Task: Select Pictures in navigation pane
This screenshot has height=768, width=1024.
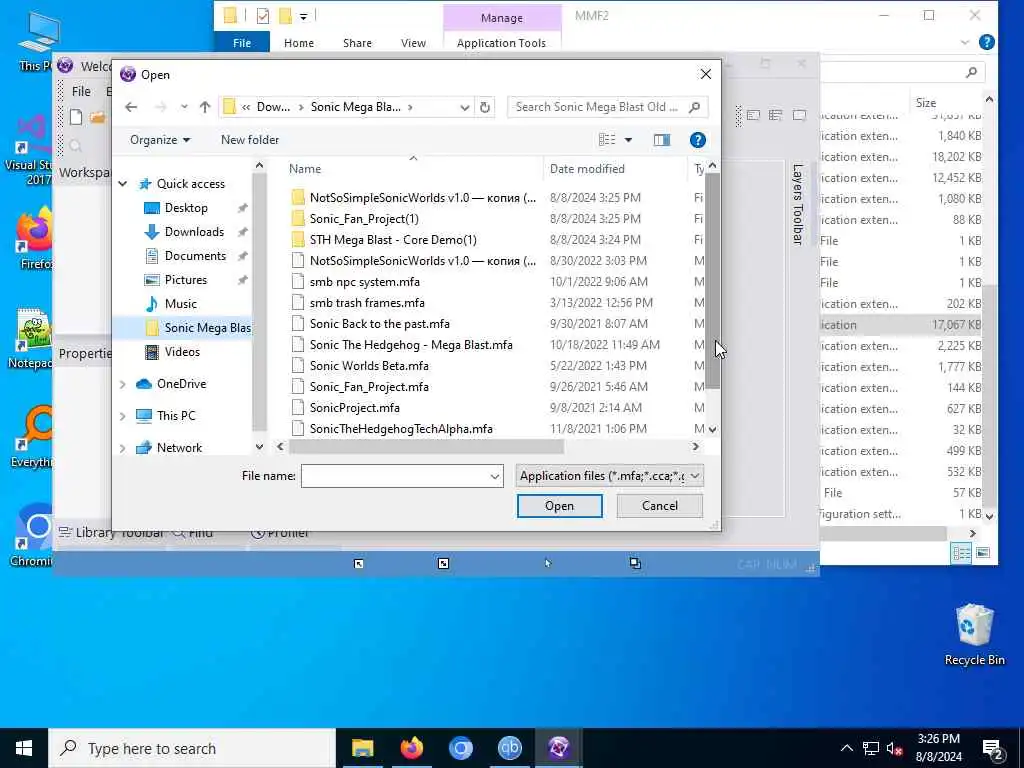Action: point(185,280)
